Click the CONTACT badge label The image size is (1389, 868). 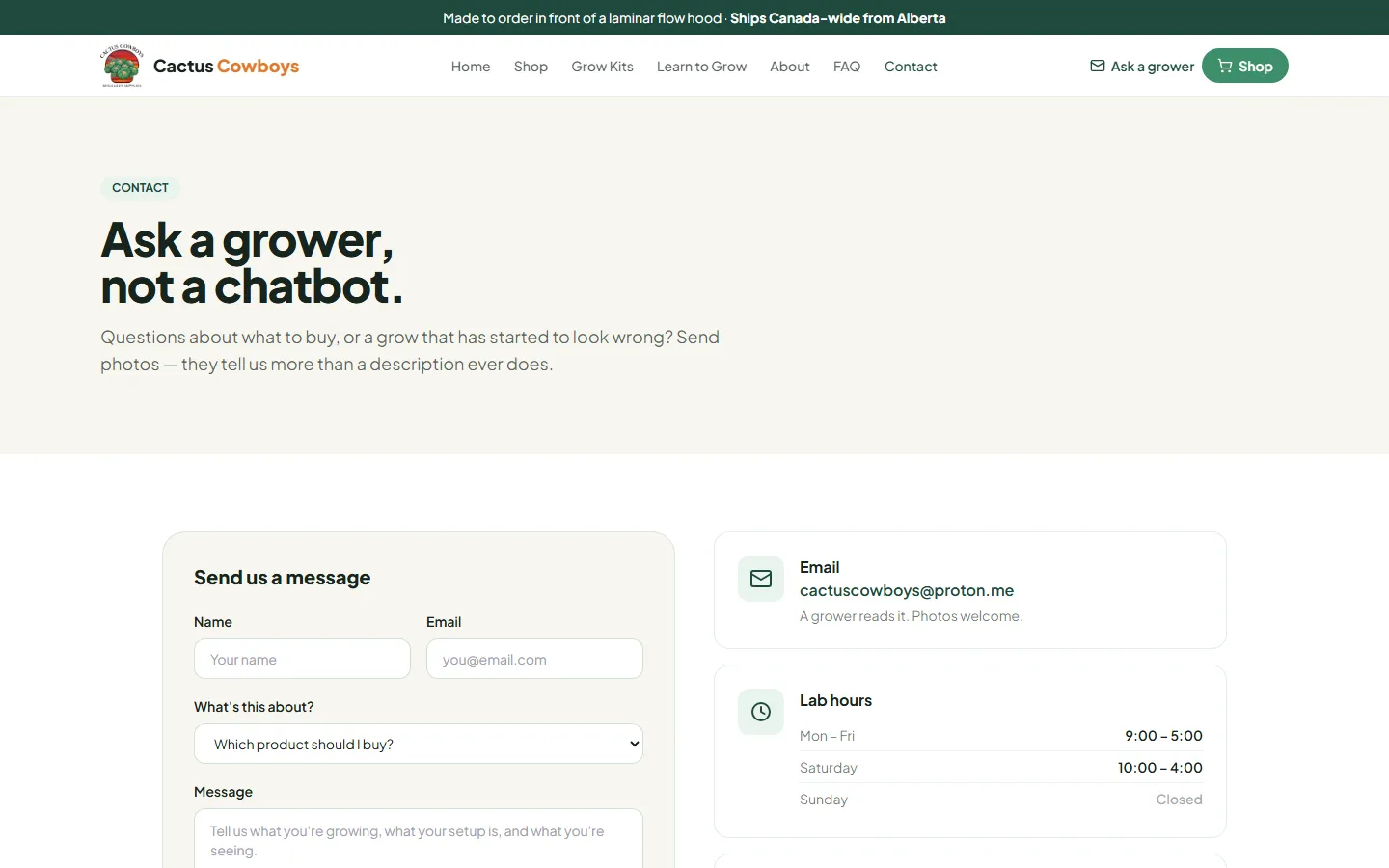coord(140,188)
